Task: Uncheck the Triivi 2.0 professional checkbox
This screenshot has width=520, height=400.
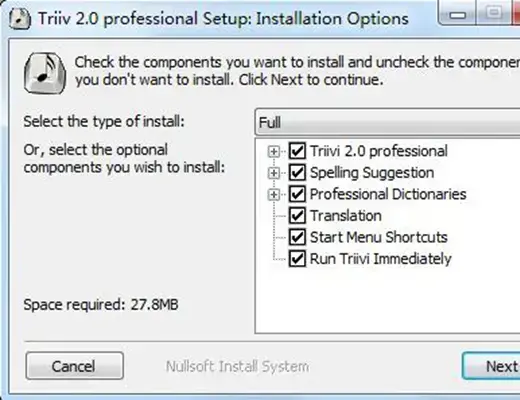Action: click(297, 151)
